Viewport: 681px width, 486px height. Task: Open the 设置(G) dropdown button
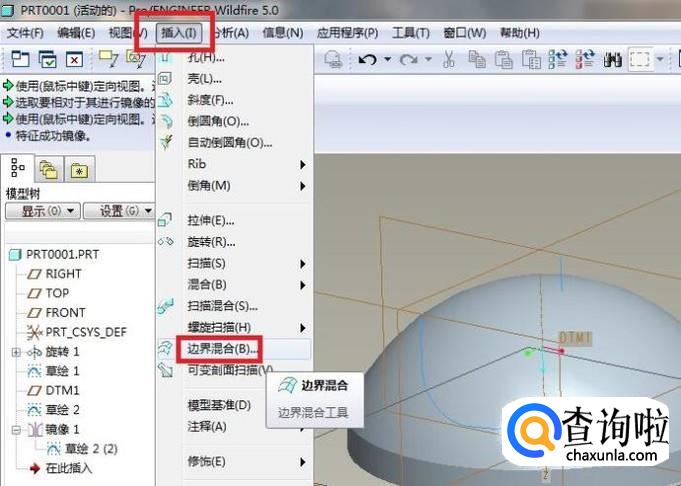pos(119,211)
